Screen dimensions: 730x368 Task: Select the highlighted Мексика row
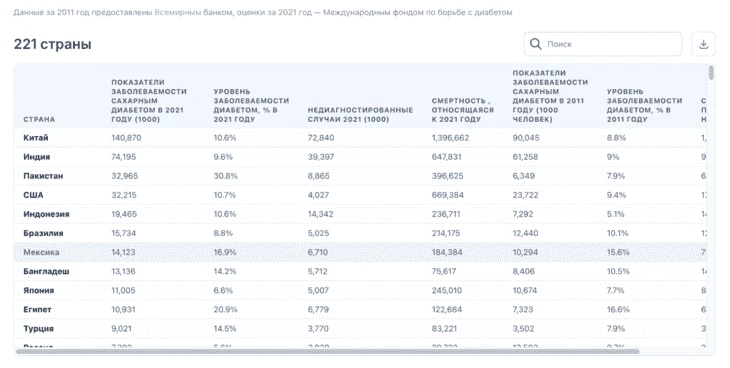click(x=360, y=252)
